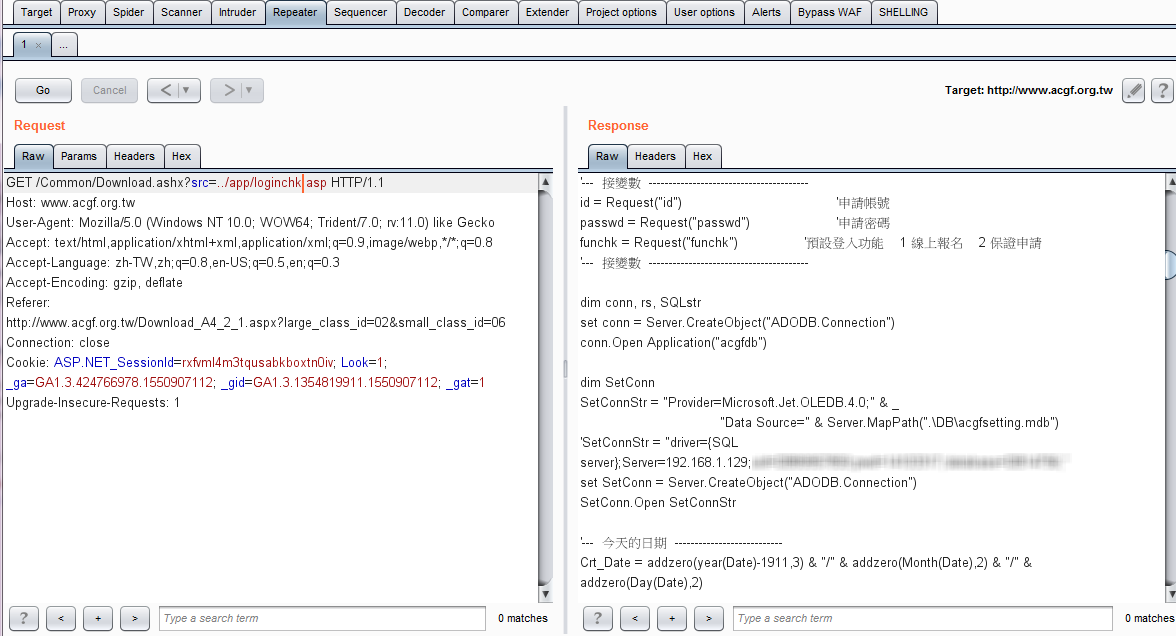
Task: Click the Accept-Encoding: gzip, deflate line
Action: click(x=94, y=283)
